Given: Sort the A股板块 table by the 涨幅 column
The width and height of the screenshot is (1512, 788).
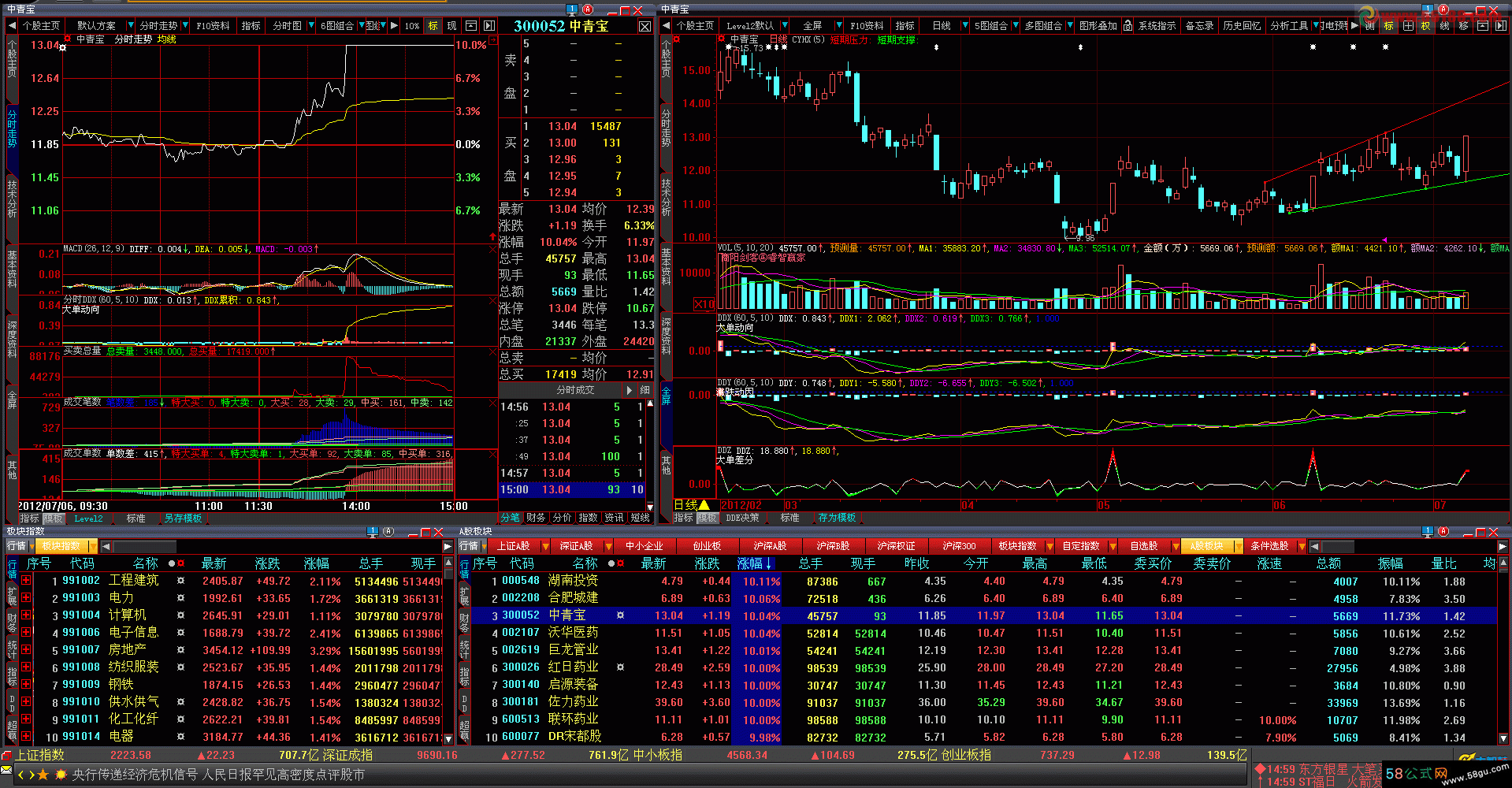Looking at the screenshot, I should click(755, 563).
